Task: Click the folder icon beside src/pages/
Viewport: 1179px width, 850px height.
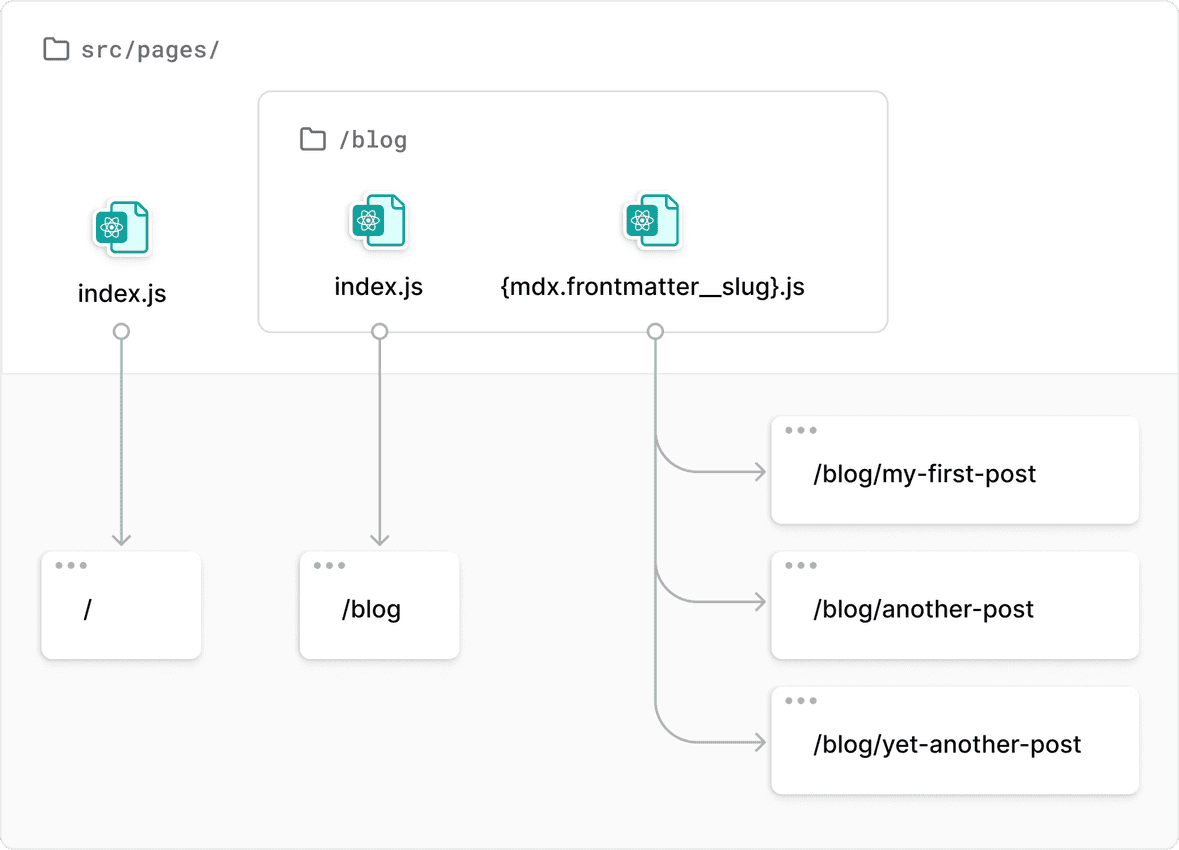Action: click(x=56, y=48)
